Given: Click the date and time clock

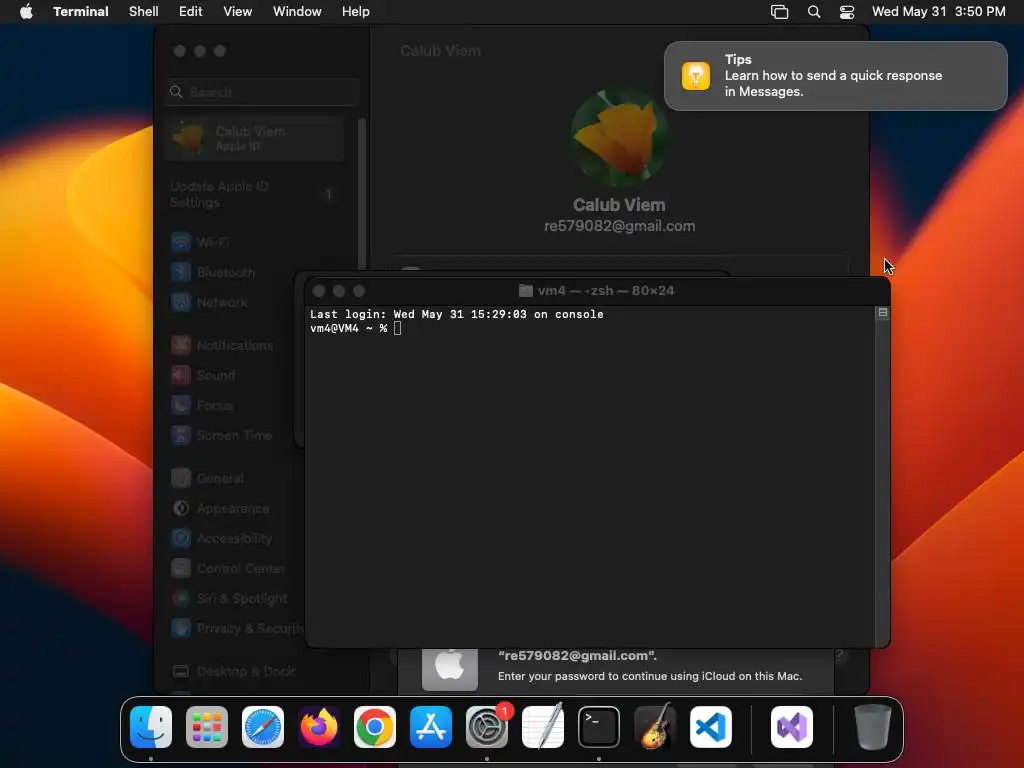Looking at the screenshot, I should 938,12.
